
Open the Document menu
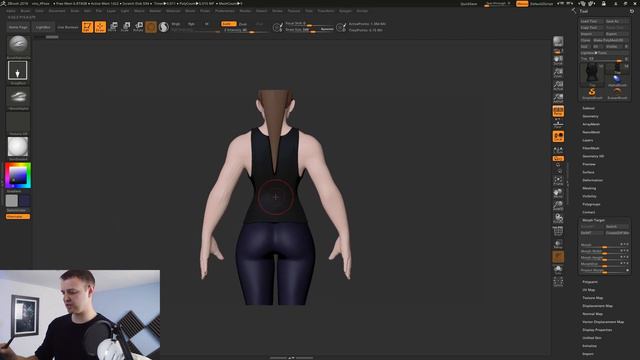coord(57,11)
